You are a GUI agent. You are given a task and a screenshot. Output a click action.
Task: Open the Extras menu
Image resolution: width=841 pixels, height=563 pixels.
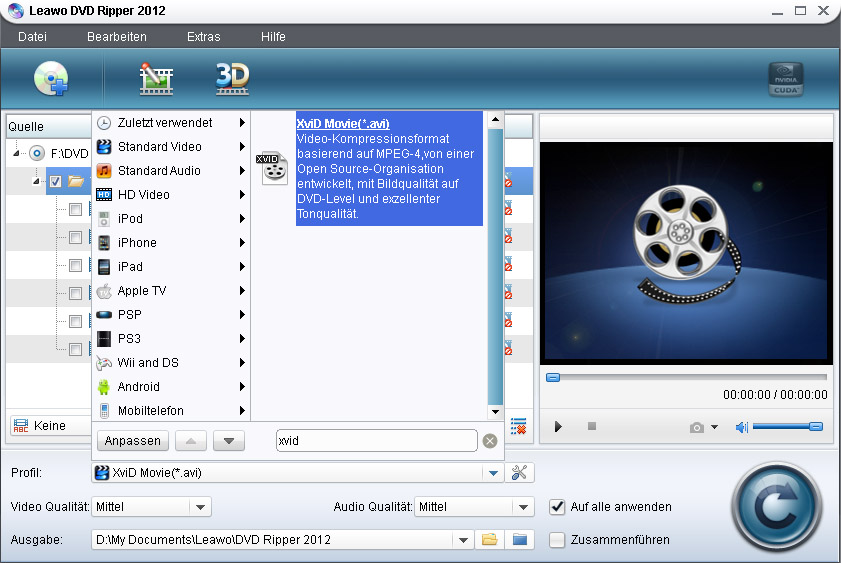pos(203,37)
